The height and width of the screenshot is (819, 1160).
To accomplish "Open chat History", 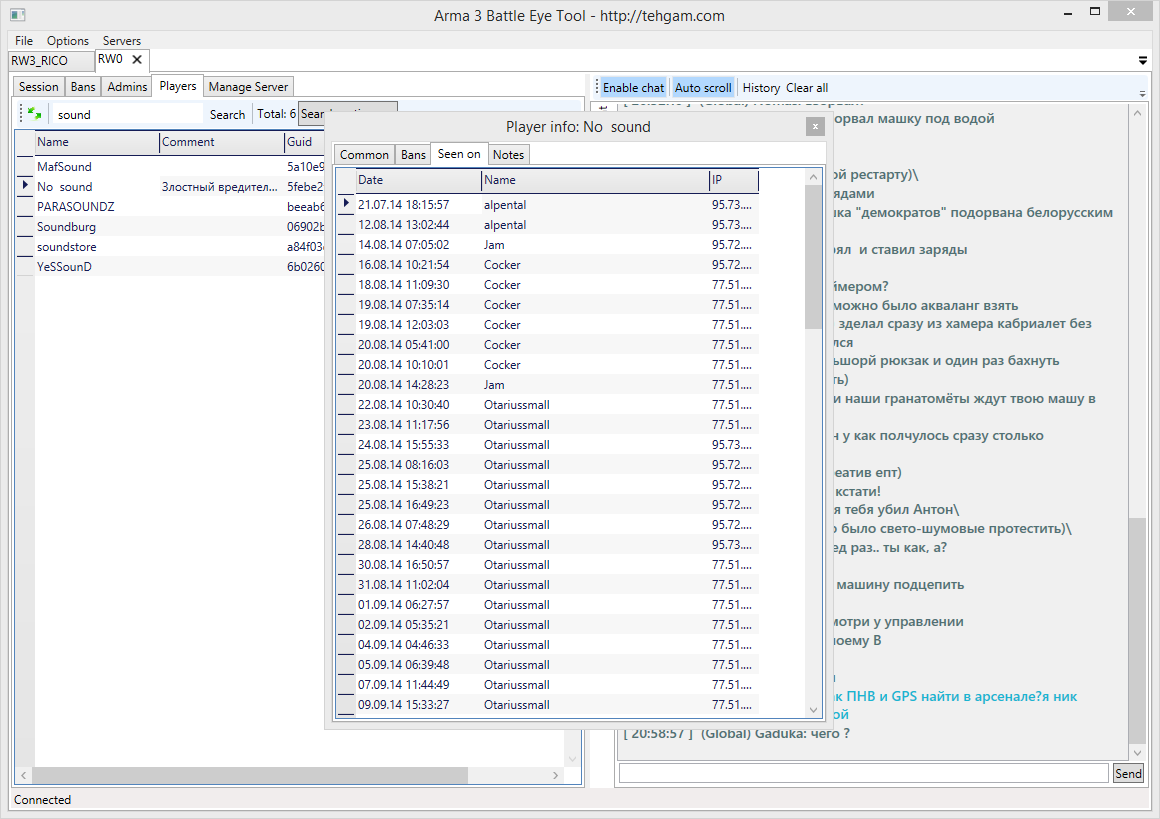I will [761, 87].
